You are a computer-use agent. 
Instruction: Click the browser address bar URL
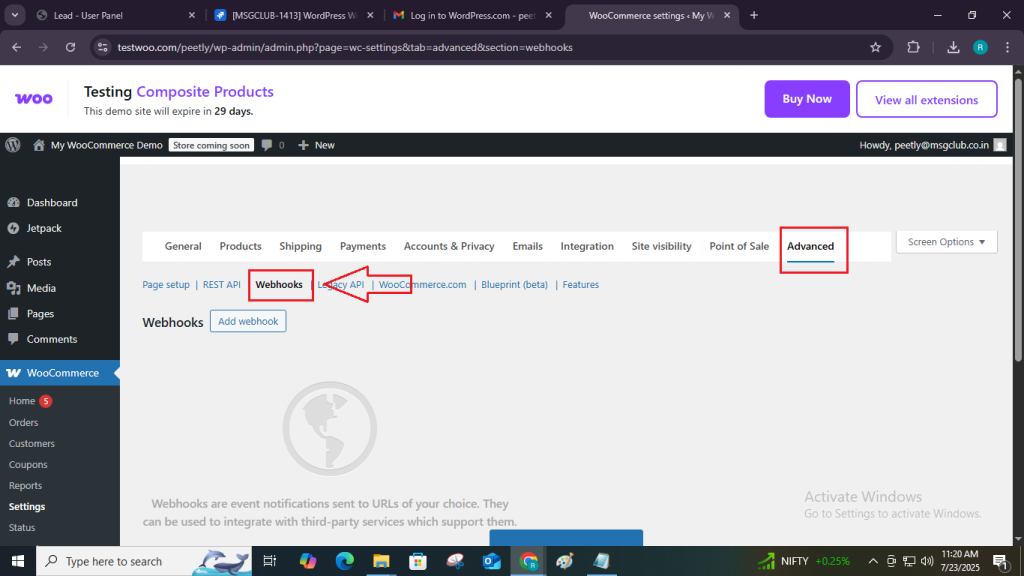(x=345, y=47)
